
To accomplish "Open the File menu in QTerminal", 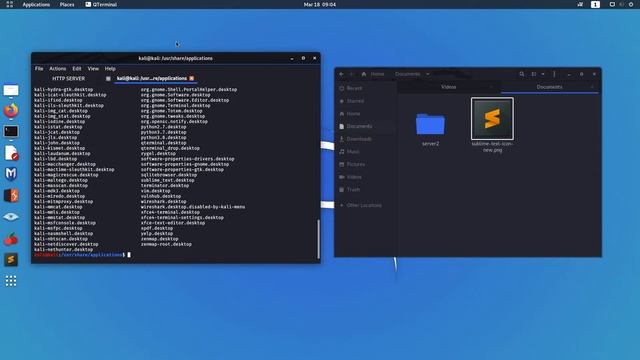I will click(39, 69).
